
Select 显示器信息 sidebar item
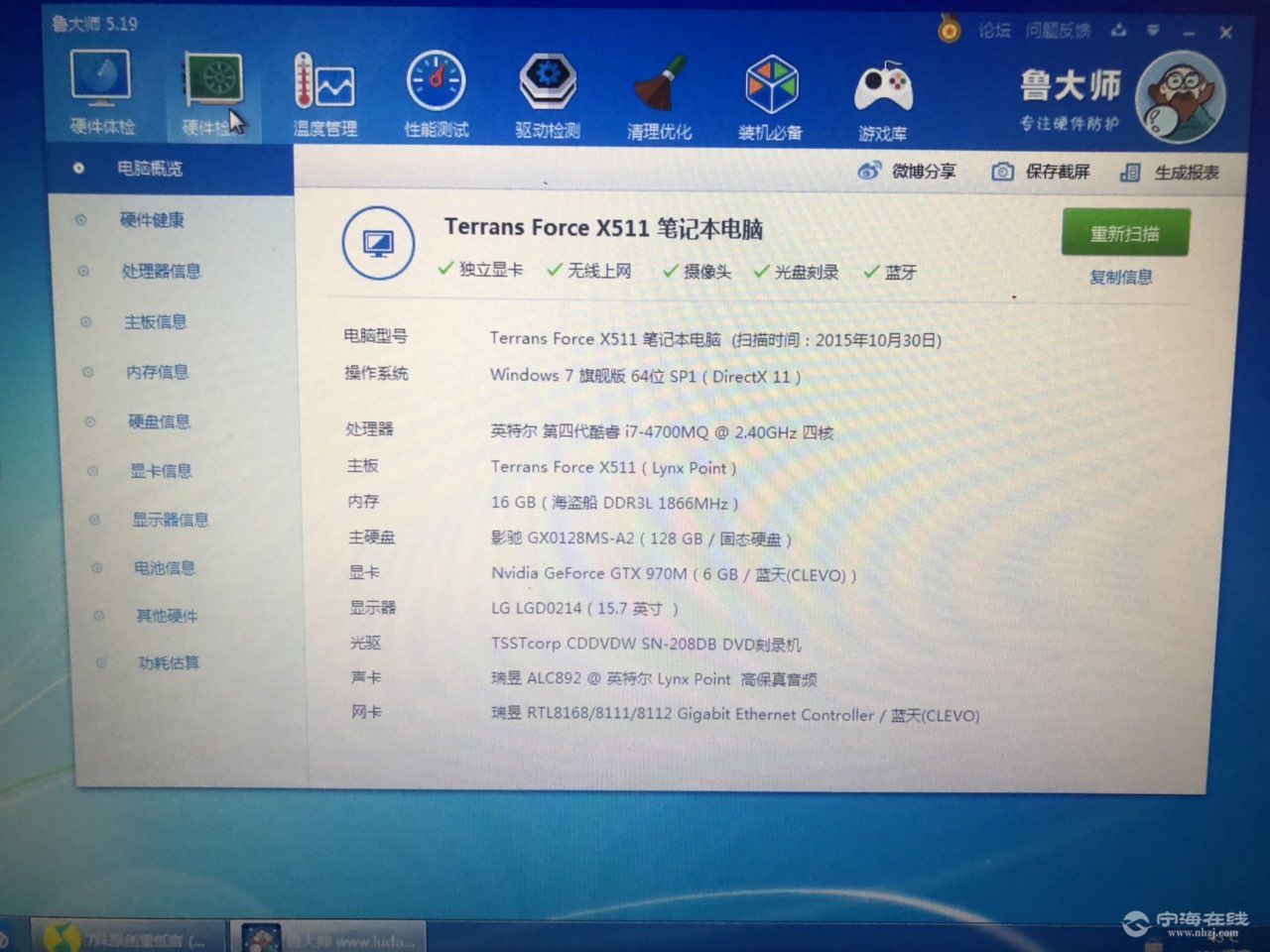tap(171, 520)
